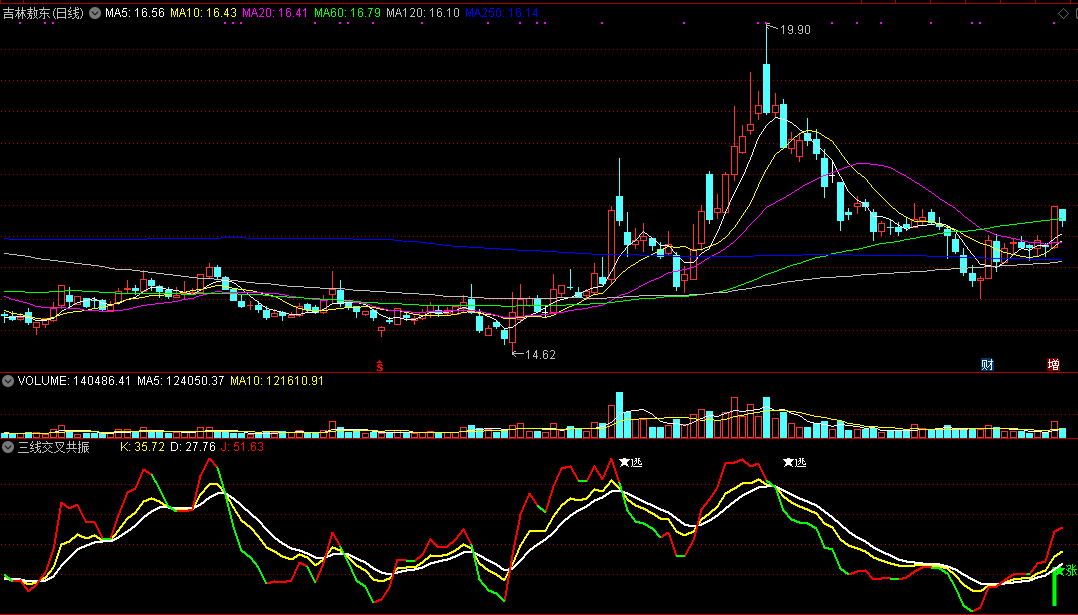Click the K: 35.72 value
Image resolution: width=1078 pixels, height=615 pixels.
click(142, 447)
